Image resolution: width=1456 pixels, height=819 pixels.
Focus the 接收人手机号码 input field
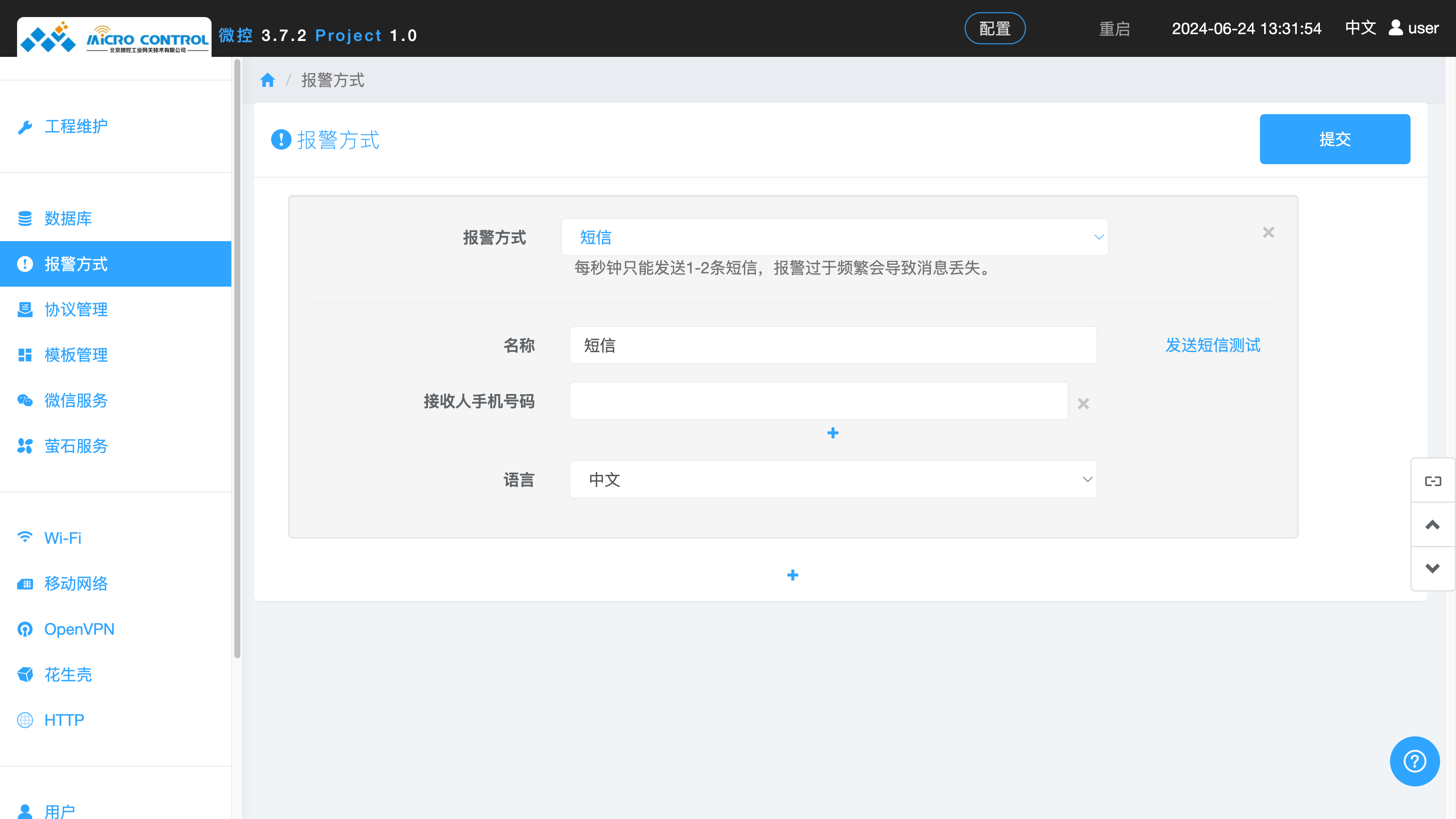(x=819, y=401)
